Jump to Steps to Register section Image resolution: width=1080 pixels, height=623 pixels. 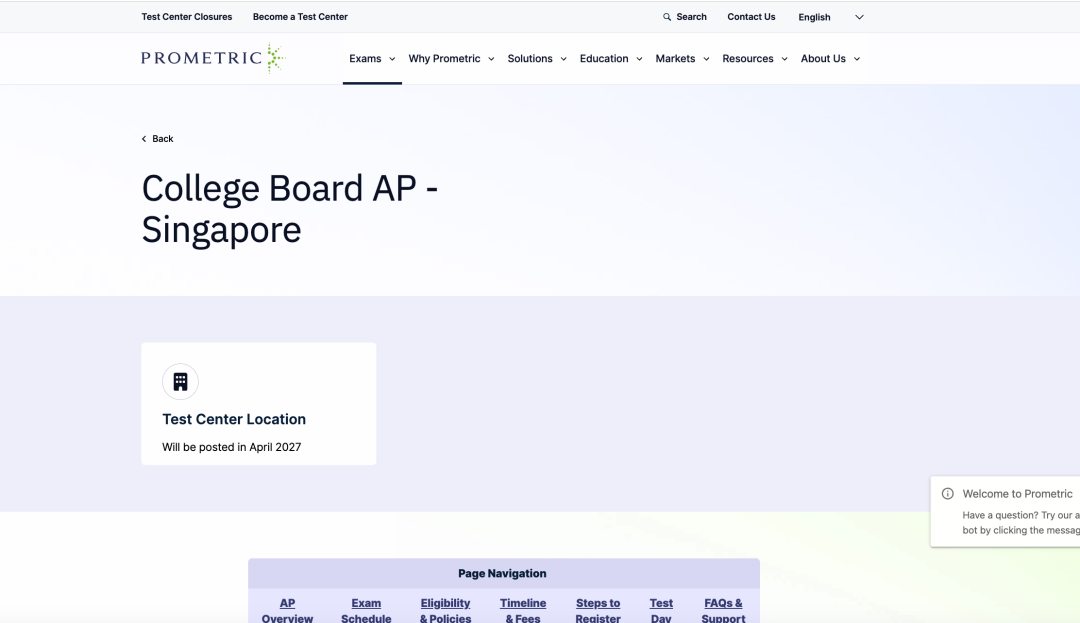(598, 611)
